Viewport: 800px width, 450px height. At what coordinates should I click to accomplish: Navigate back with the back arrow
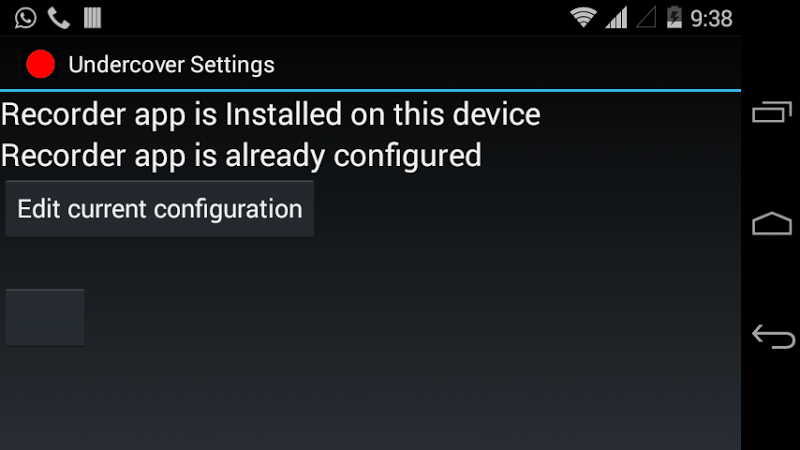[772, 337]
